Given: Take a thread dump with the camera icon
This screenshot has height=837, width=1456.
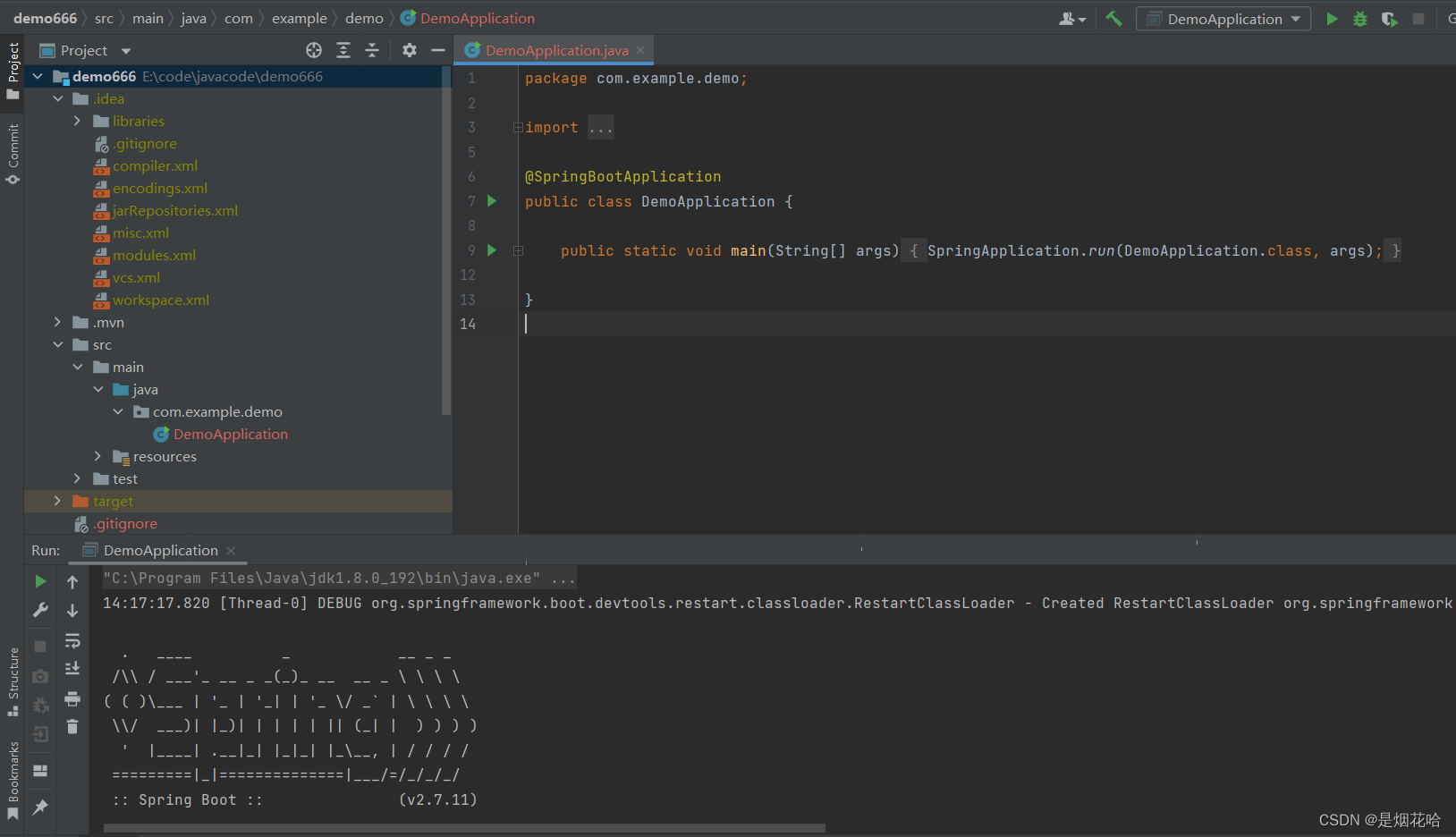Looking at the screenshot, I should pos(40,676).
